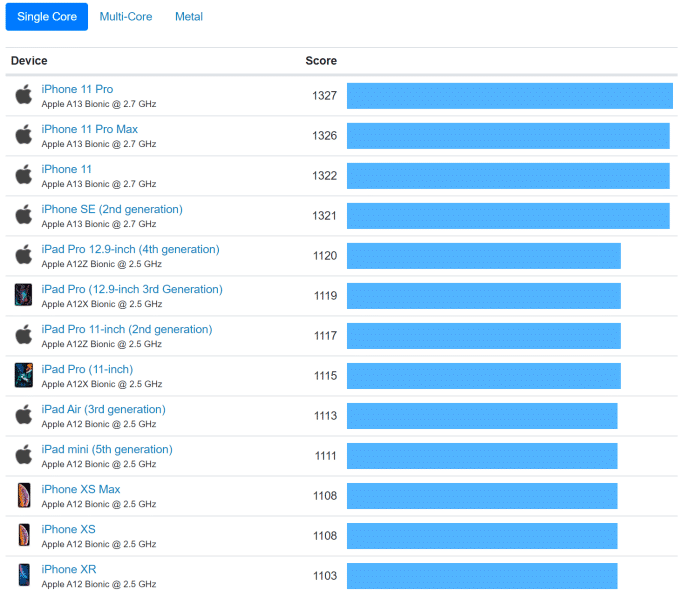
Task: Open iPhone SE (2nd generation) link
Action: [x=112, y=209]
